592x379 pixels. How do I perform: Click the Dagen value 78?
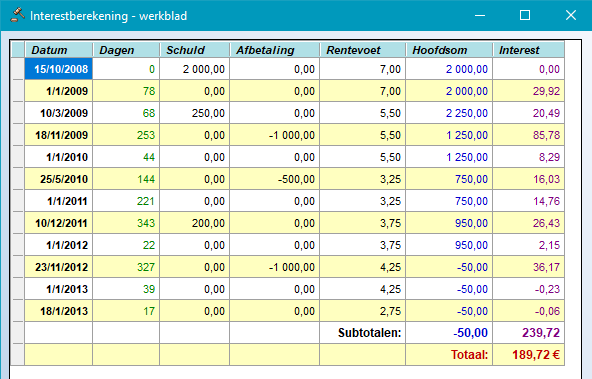click(x=126, y=91)
